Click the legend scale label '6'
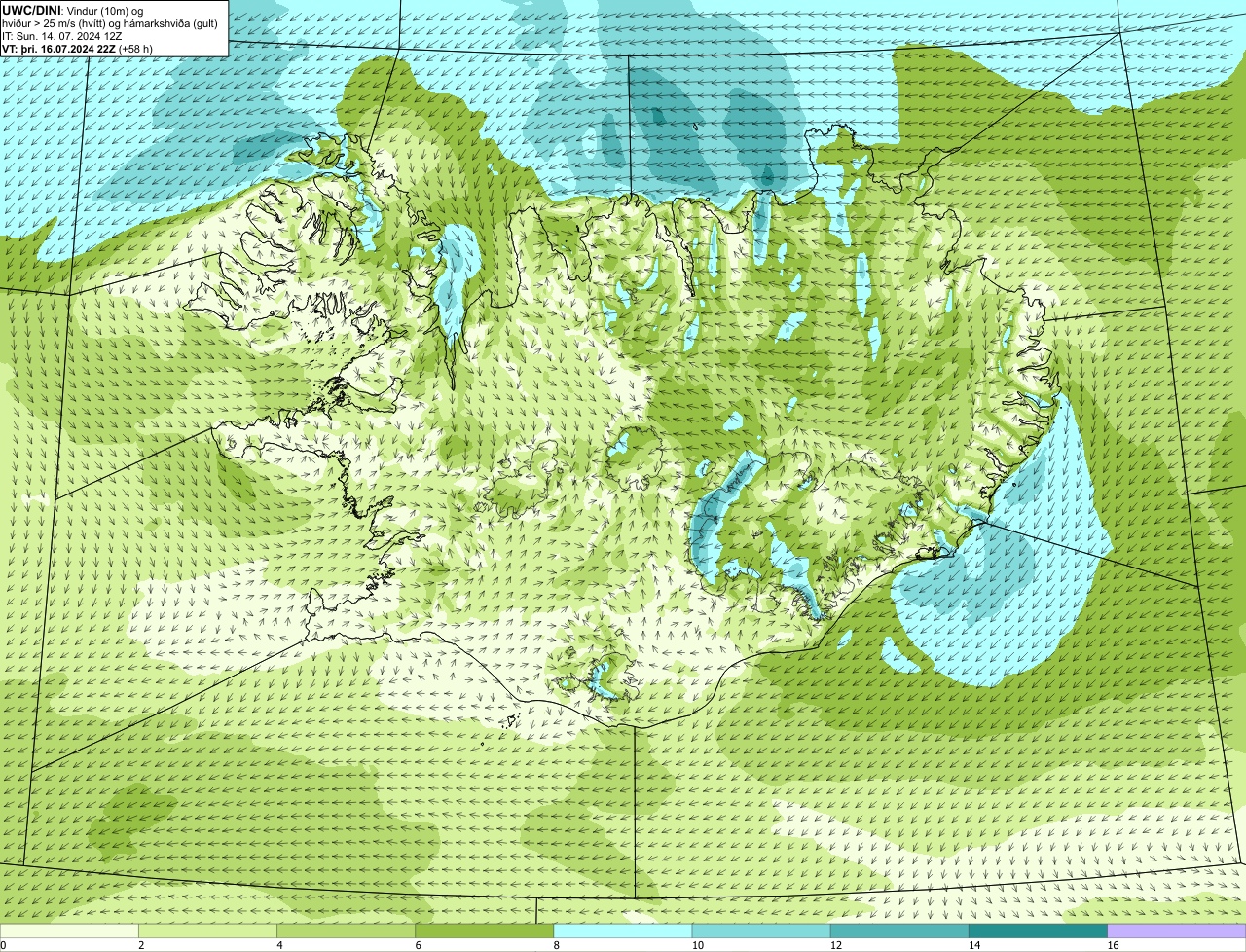The height and width of the screenshot is (952, 1246). point(419,945)
